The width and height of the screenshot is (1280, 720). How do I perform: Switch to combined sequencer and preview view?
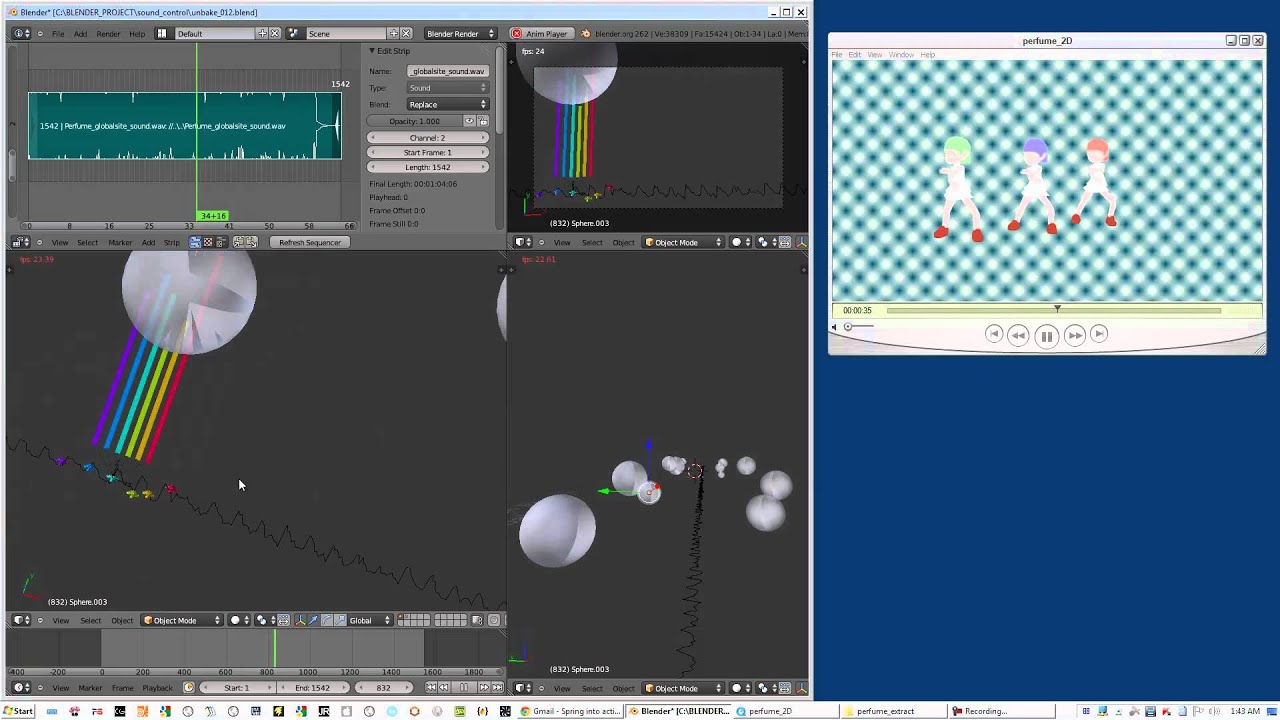(221, 242)
